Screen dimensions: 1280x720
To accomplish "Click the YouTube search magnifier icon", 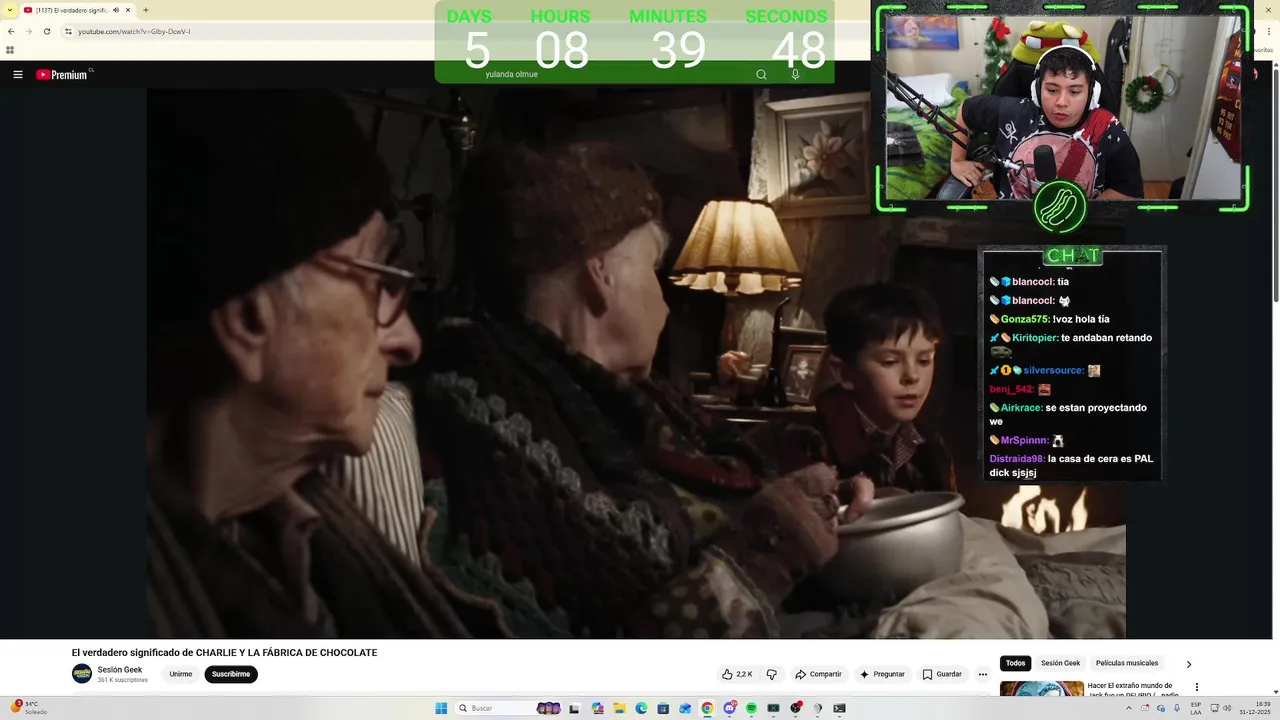I will [x=761, y=74].
